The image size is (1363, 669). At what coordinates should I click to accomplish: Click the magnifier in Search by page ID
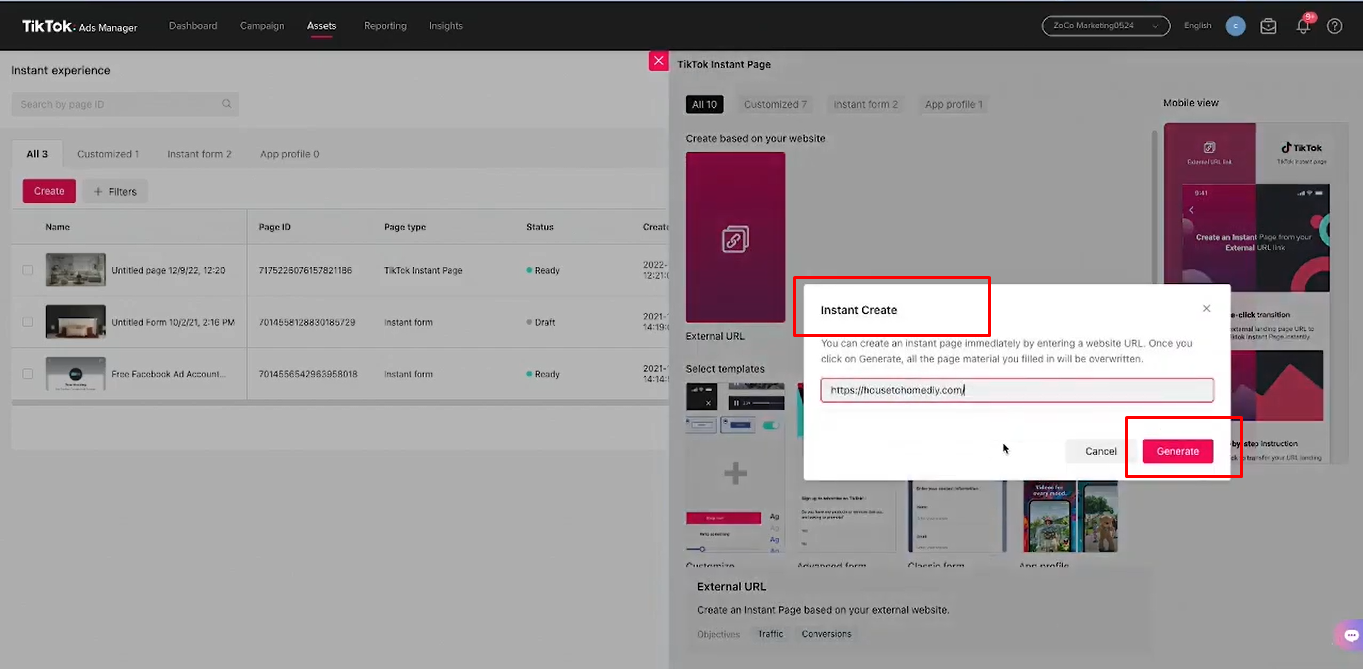227,104
